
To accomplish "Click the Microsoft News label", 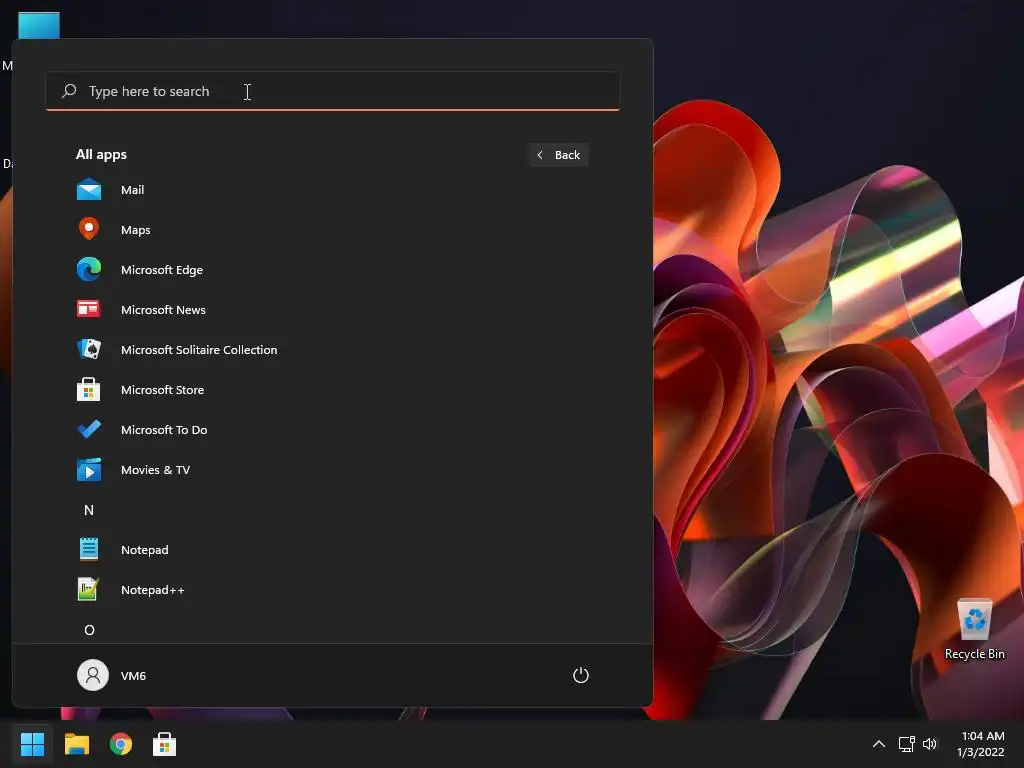I will [163, 310].
